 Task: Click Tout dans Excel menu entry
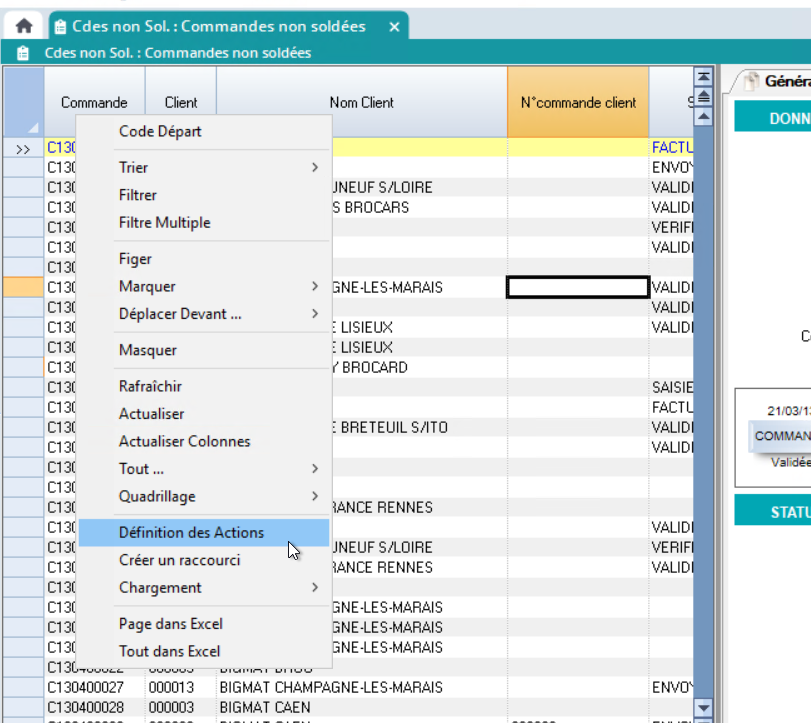(x=170, y=651)
